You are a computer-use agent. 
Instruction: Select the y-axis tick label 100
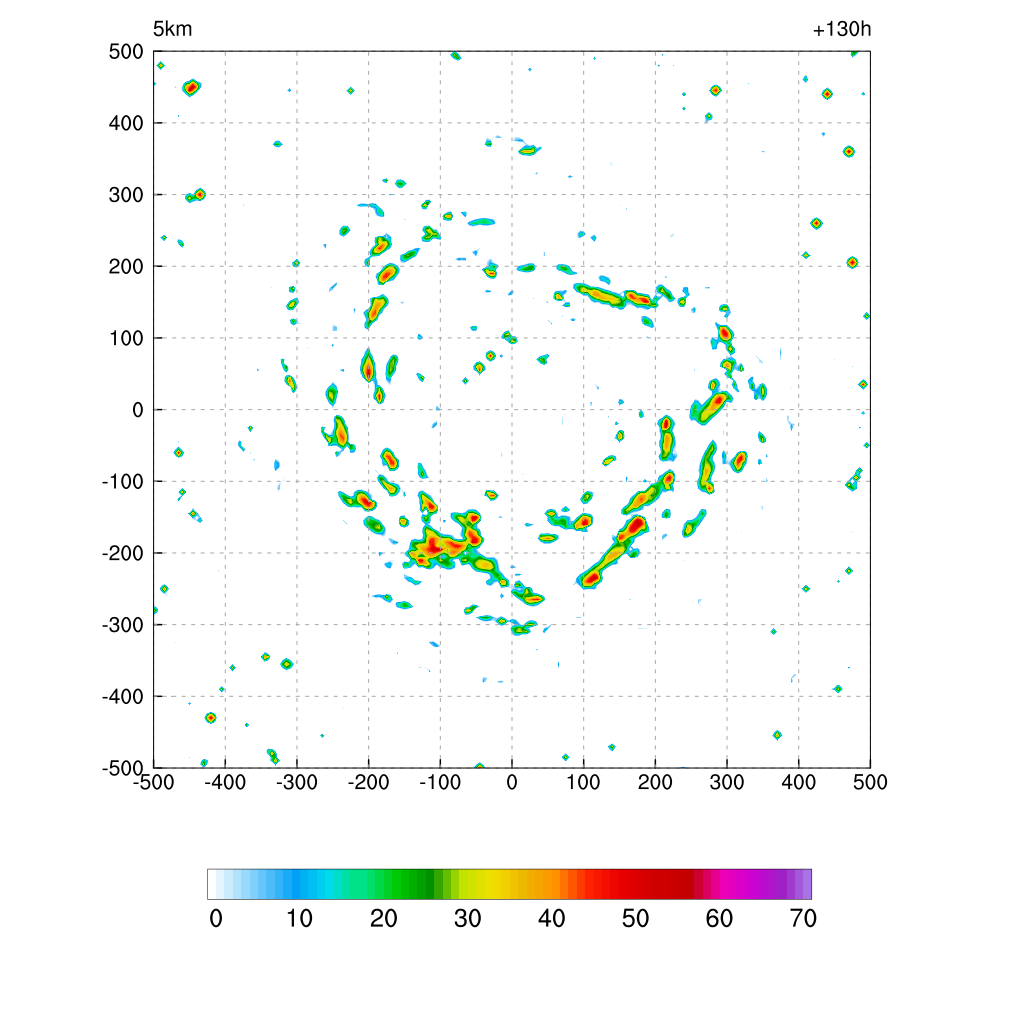(126, 338)
